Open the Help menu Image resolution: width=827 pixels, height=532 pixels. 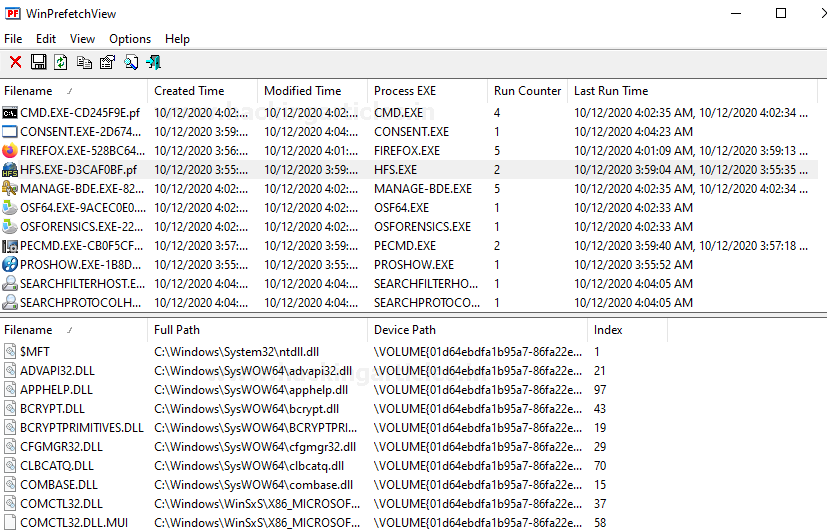177,39
